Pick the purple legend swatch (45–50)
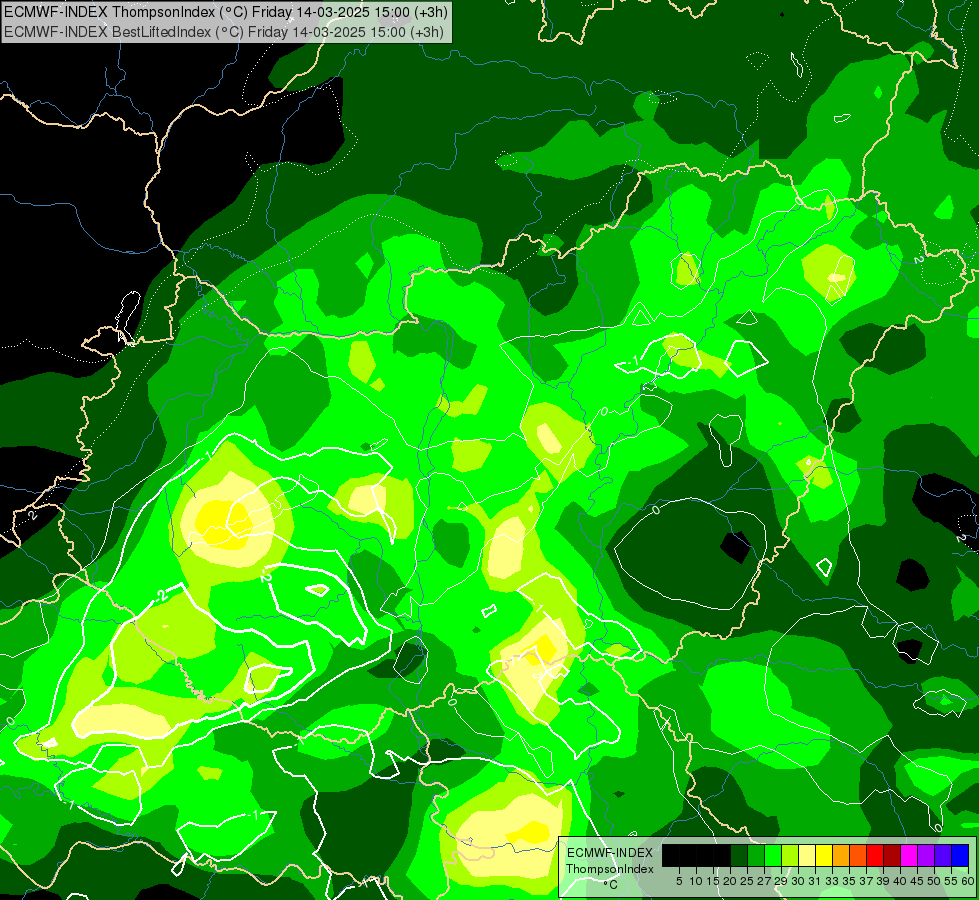The width and height of the screenshot is (979, 900). click(x=926, y=856)
